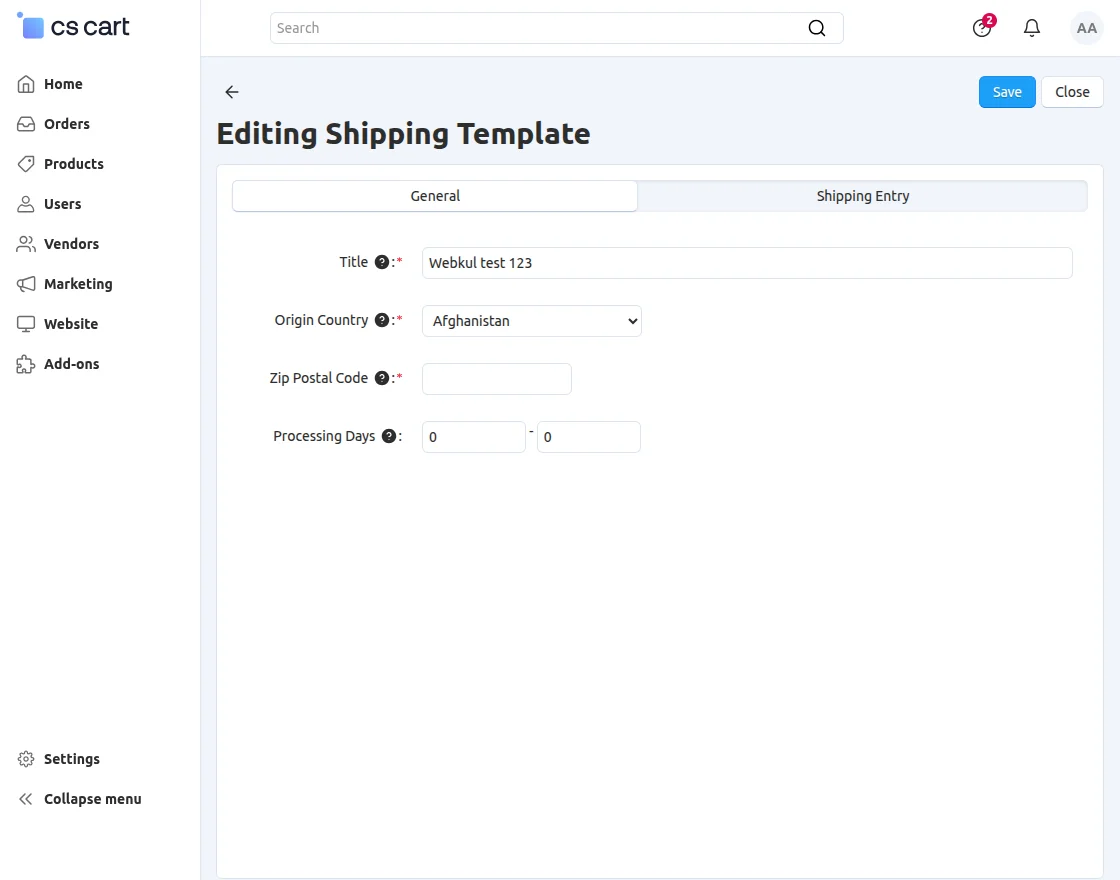Click the Products tag icon
This screenshot has height=880, width=1120.
pos(26,164)
